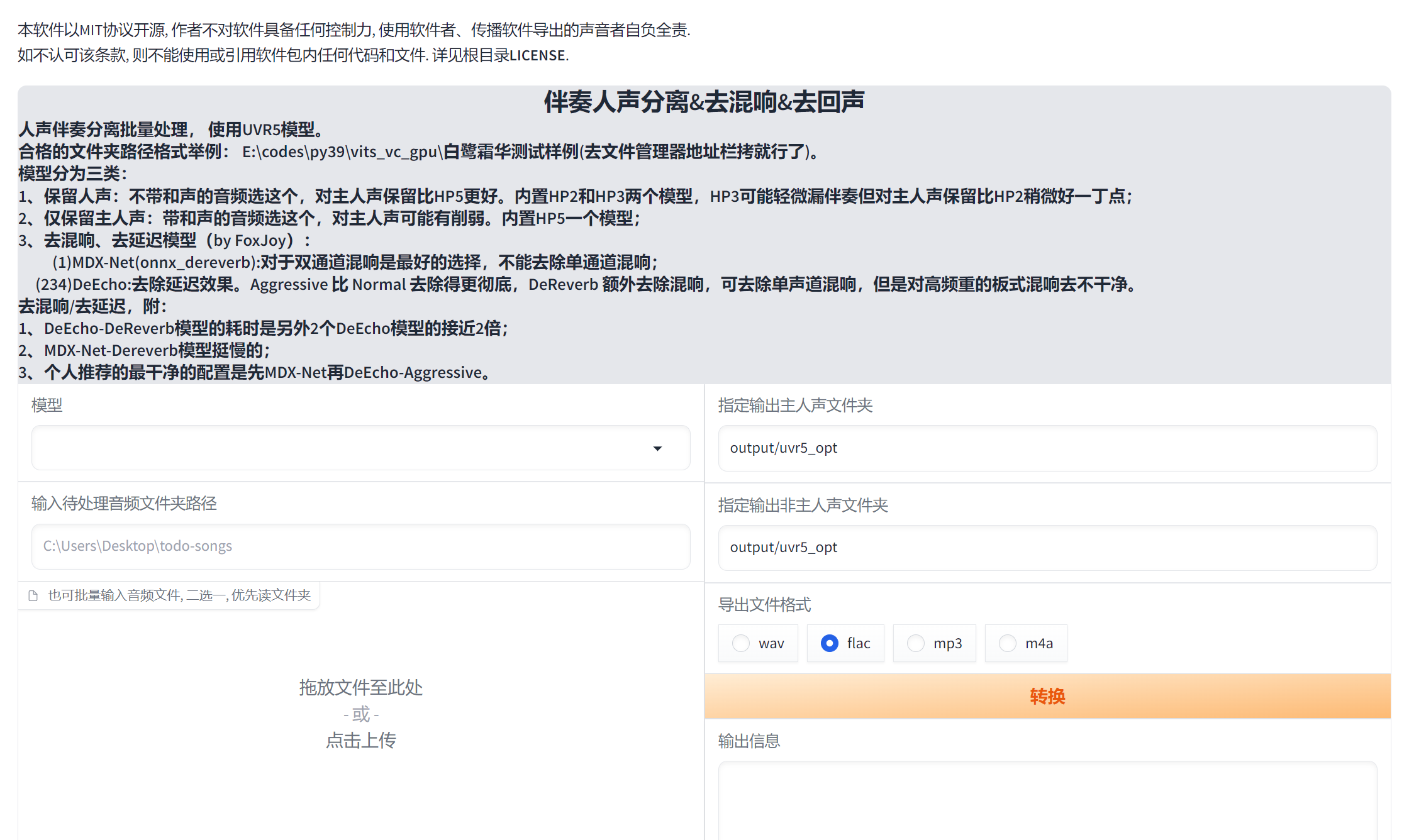Click the file icon beside 也可批量输入音频文件
This screenshot has width=1409, height=840.
pyautogui.click(x=33, y=595)
